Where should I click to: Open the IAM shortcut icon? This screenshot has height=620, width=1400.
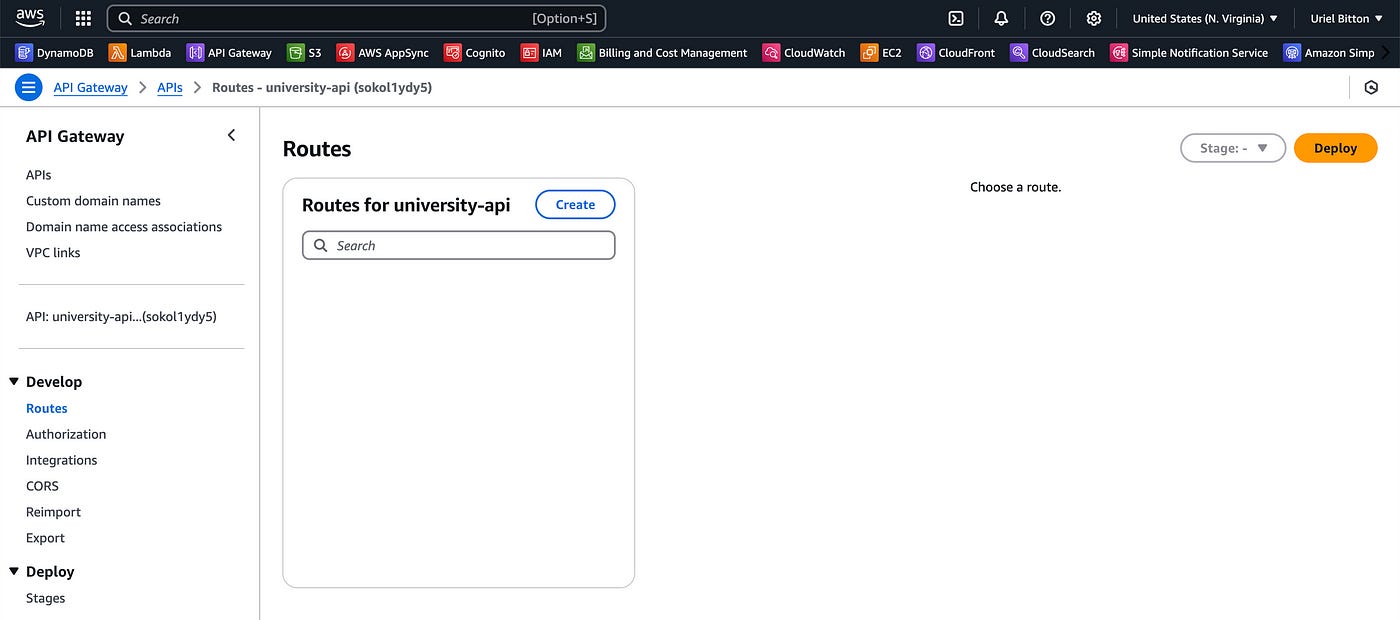(x=529, y=53)
